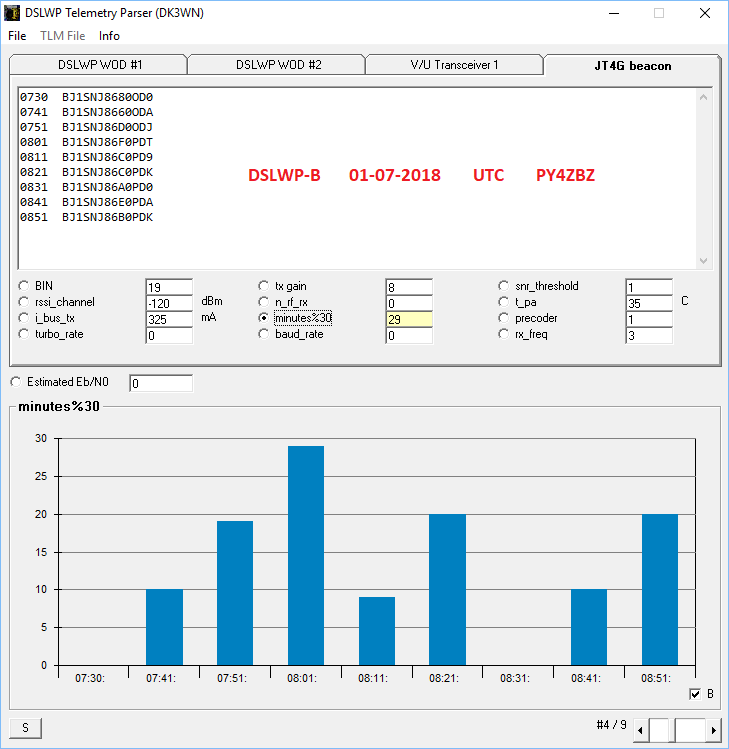The height and width of the screenshot is (749, 729).
Task: Select Estimated Eb/N0 radio button
Action: pyautogui.click(x=16, y=382)
